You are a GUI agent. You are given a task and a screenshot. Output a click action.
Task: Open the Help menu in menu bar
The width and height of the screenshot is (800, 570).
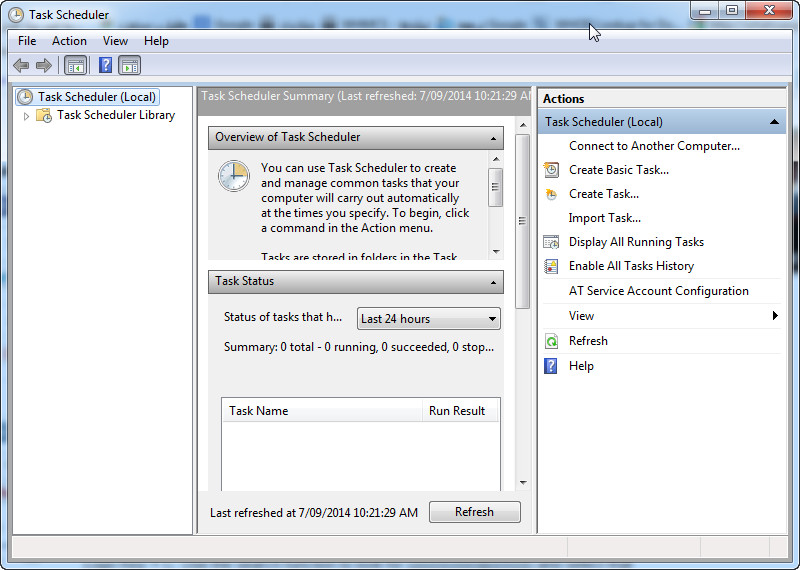coord(156,41)
